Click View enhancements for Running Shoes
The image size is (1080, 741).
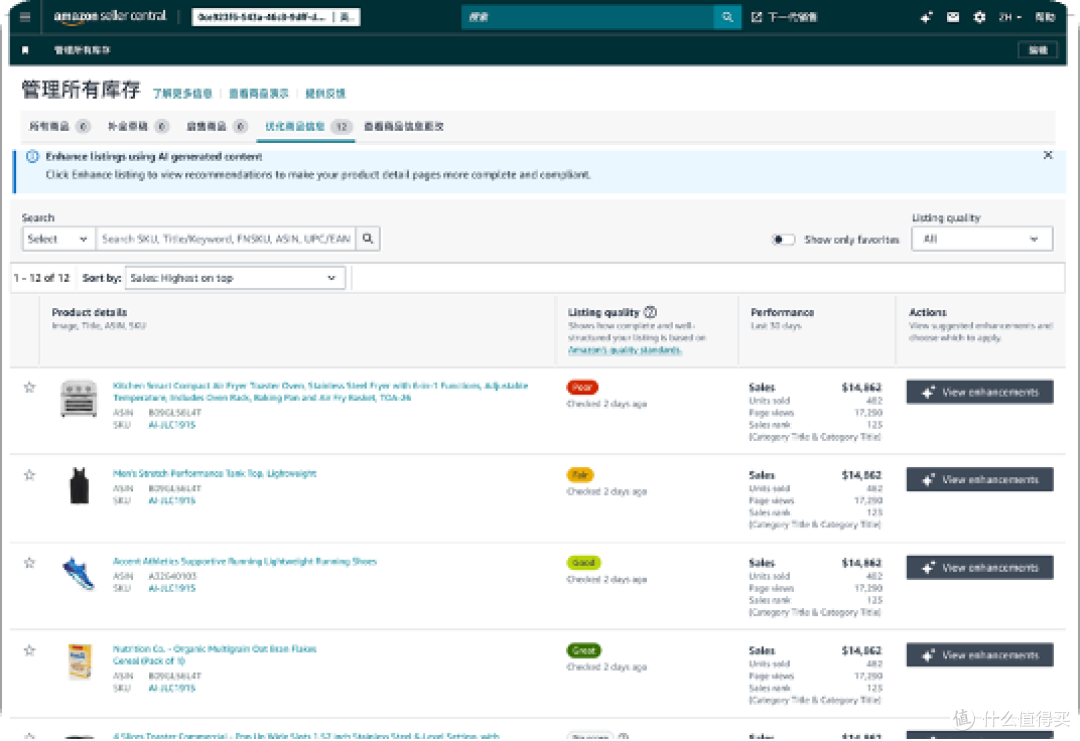(979, 567)
